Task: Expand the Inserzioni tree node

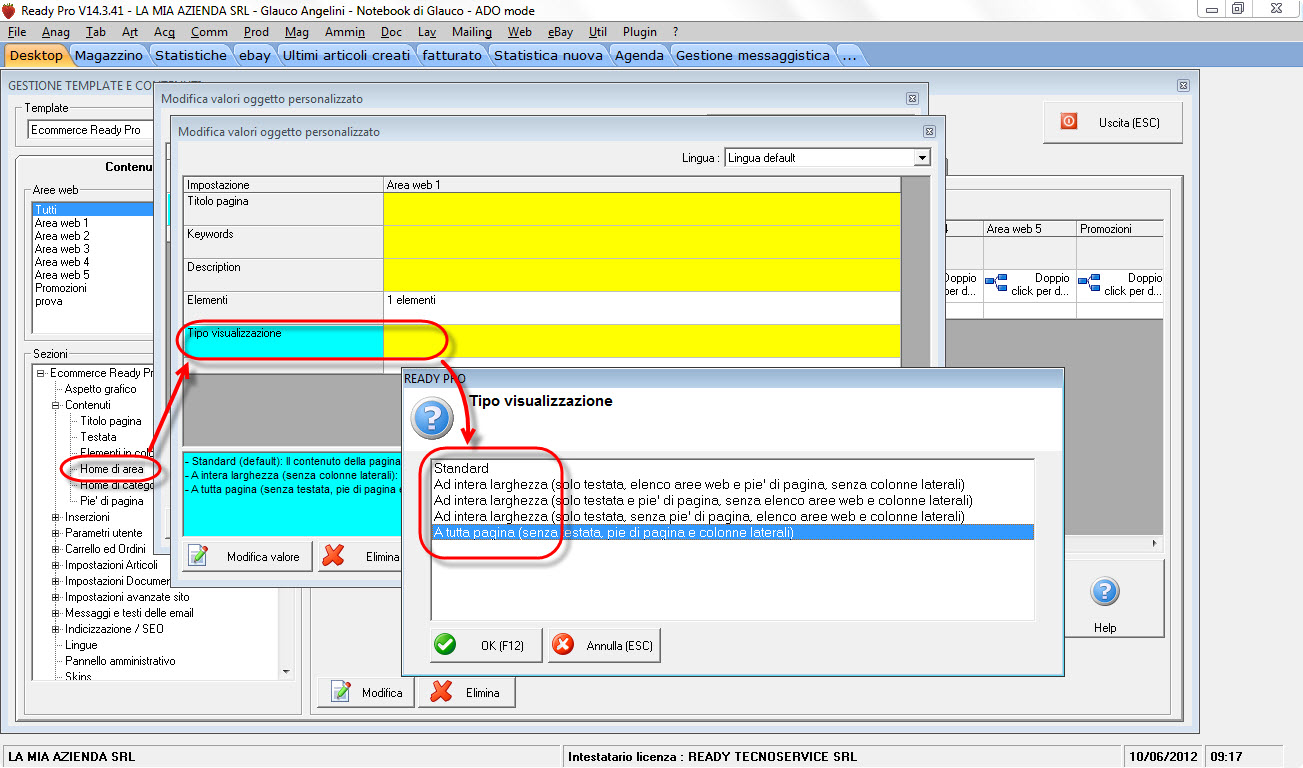Action: coord(56,517)
